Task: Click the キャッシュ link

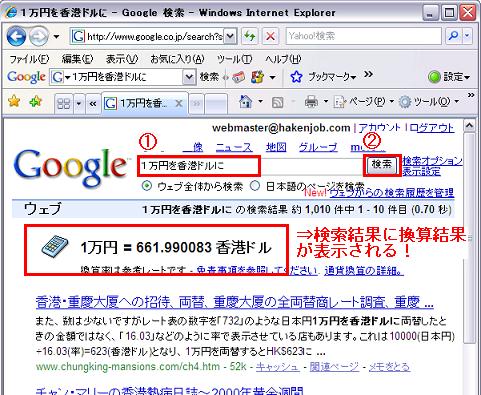Action: 278,367
